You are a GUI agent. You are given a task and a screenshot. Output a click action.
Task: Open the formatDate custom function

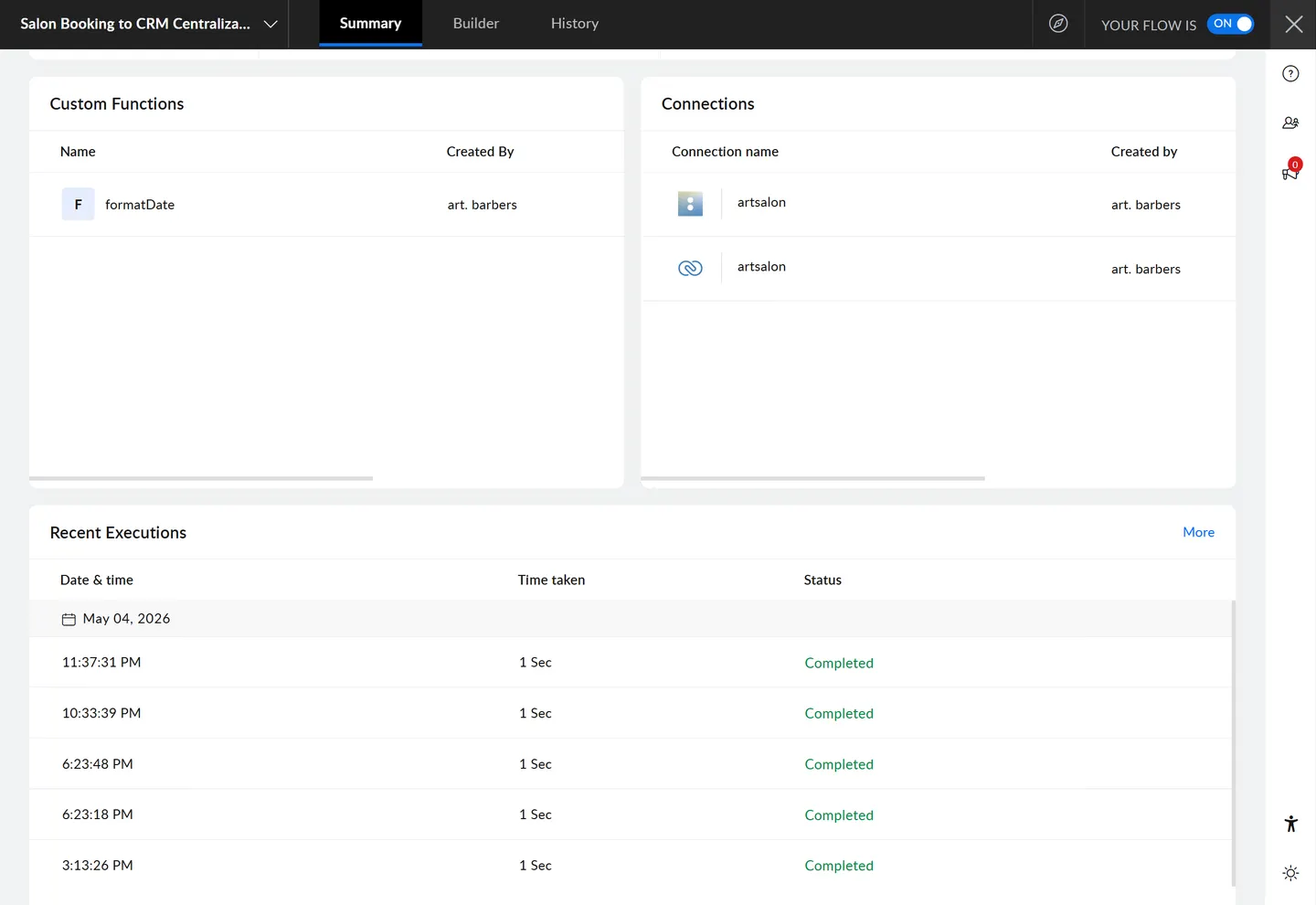pos(140,205)
